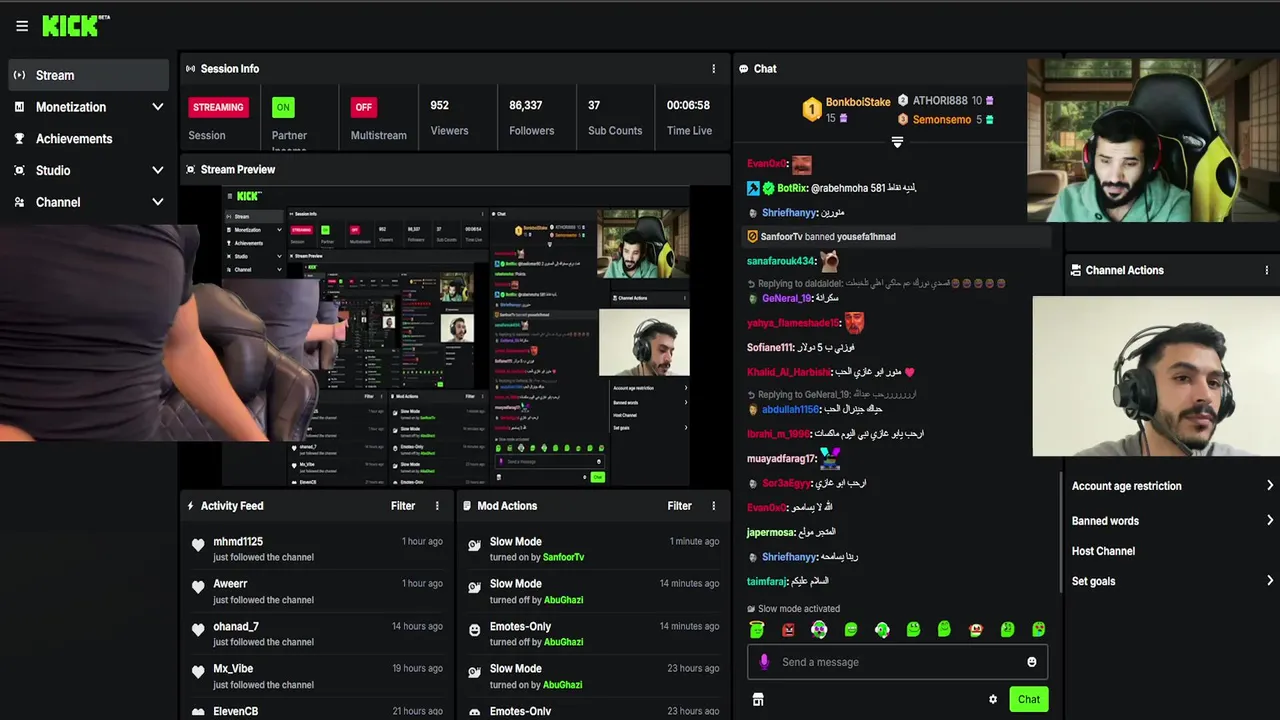Focus the Send a message field
This screenshot has height=720, width=1280.
897,662
